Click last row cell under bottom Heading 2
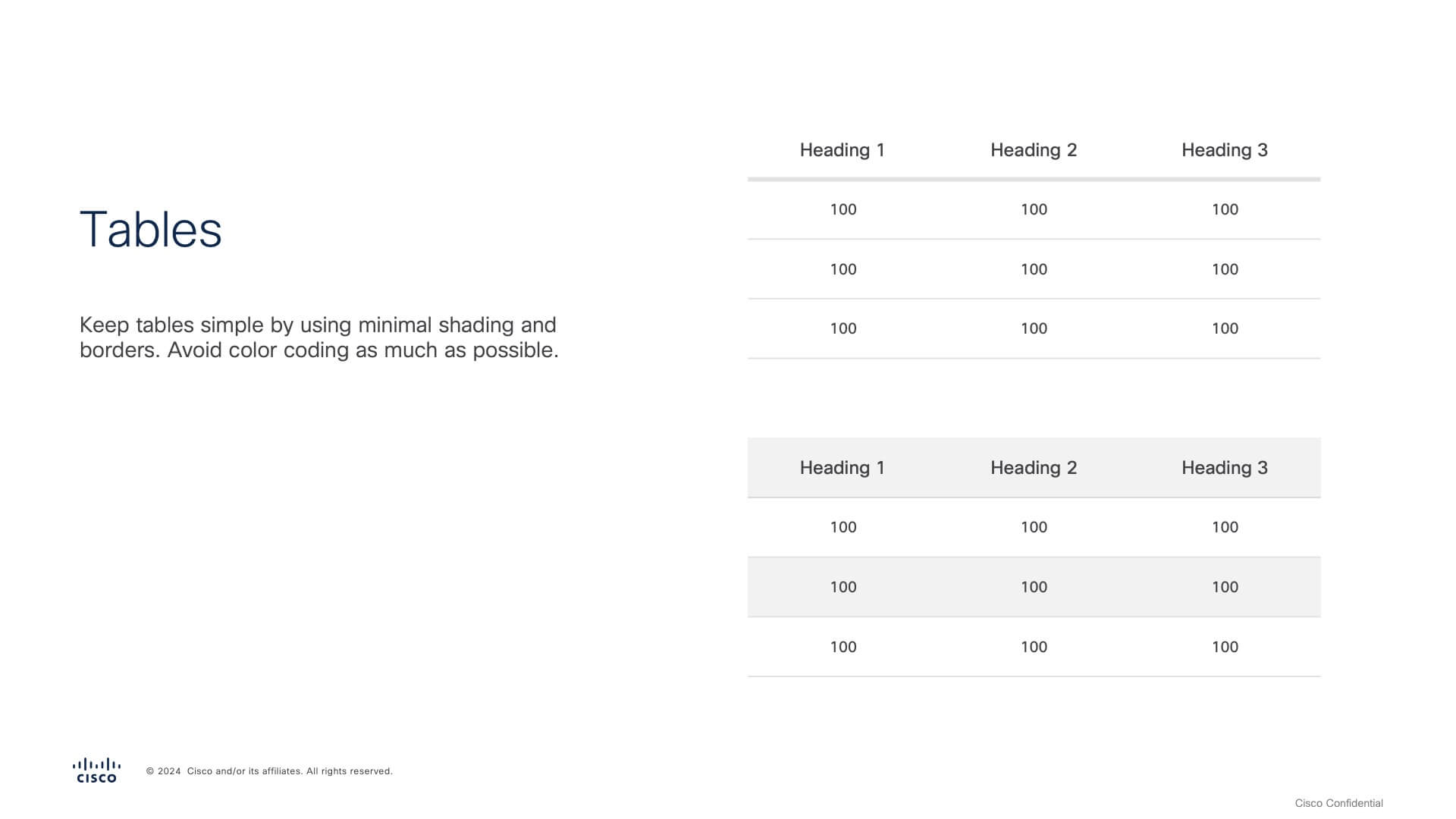The height and width of the screenshot is (819, 1456). click(1034, 647)
